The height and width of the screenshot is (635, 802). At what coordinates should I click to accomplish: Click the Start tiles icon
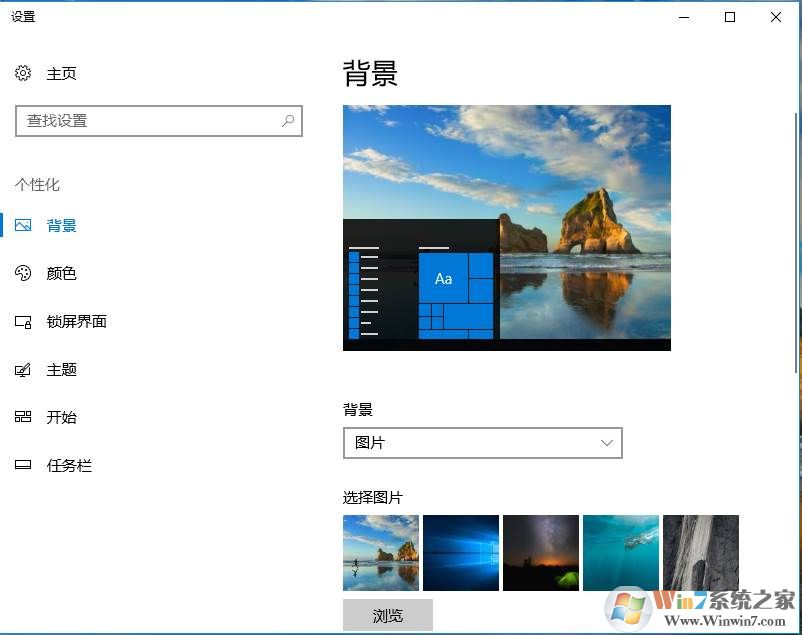click(x=23, y=417)
